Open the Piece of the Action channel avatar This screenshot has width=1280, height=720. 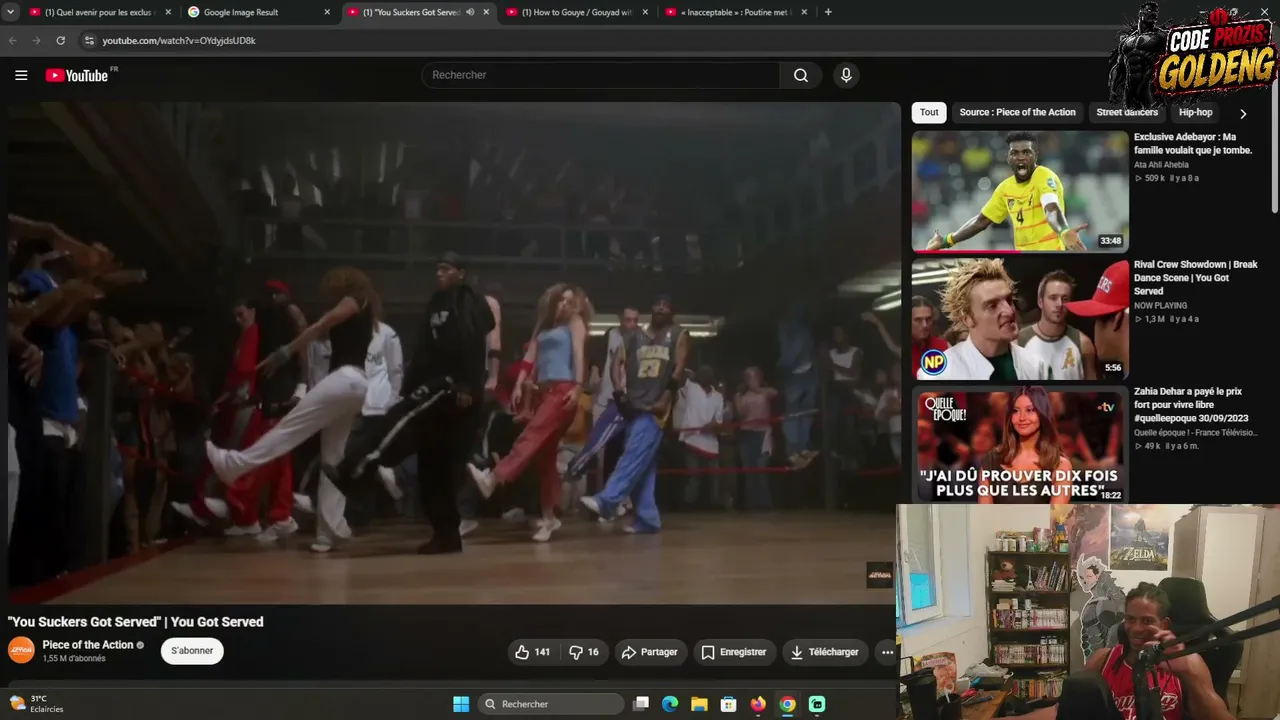(21, 650)
